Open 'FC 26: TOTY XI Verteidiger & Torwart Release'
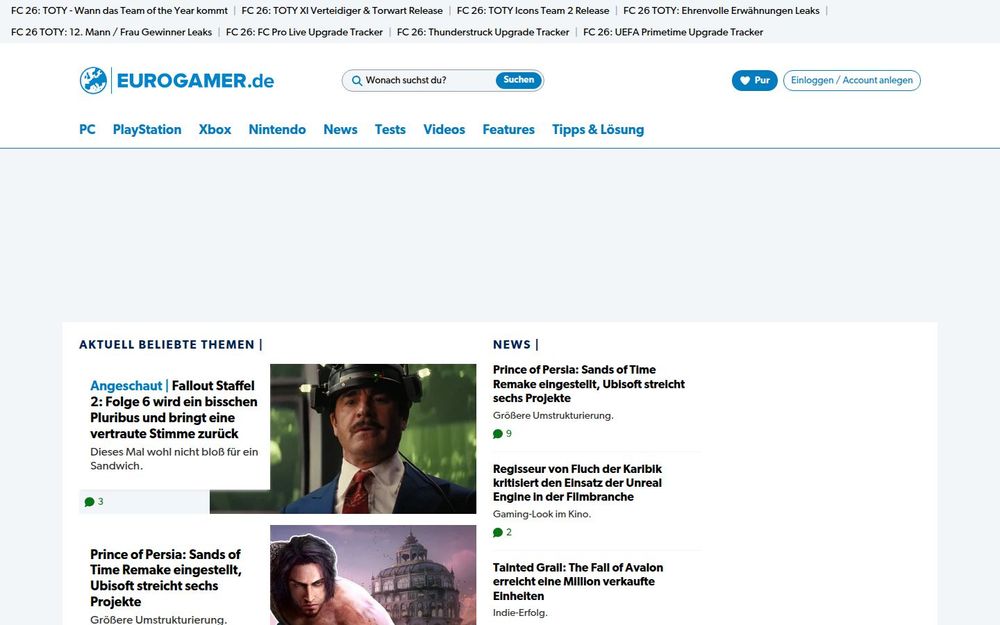The width and height of the screenshot is (1000, 625). [342, 11]
